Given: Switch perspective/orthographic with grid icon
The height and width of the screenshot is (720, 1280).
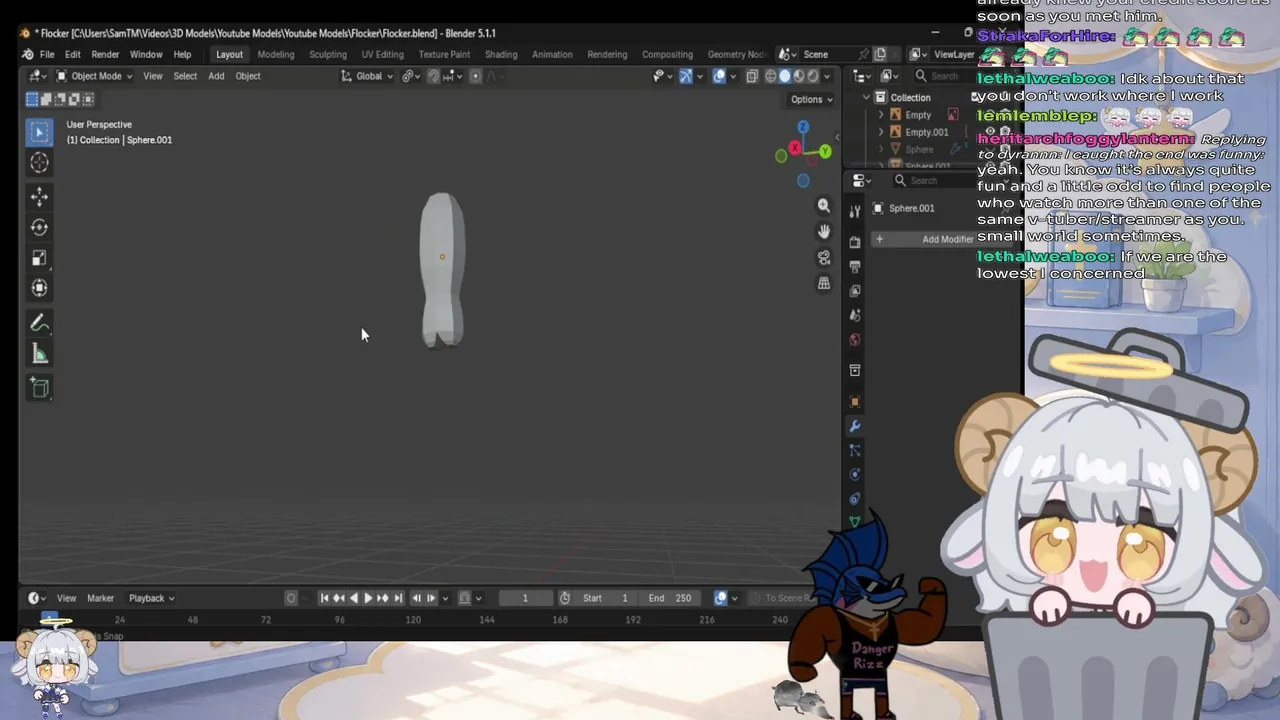Looking at the screenshot, I should pyautogui.click(x=824, y=283).
